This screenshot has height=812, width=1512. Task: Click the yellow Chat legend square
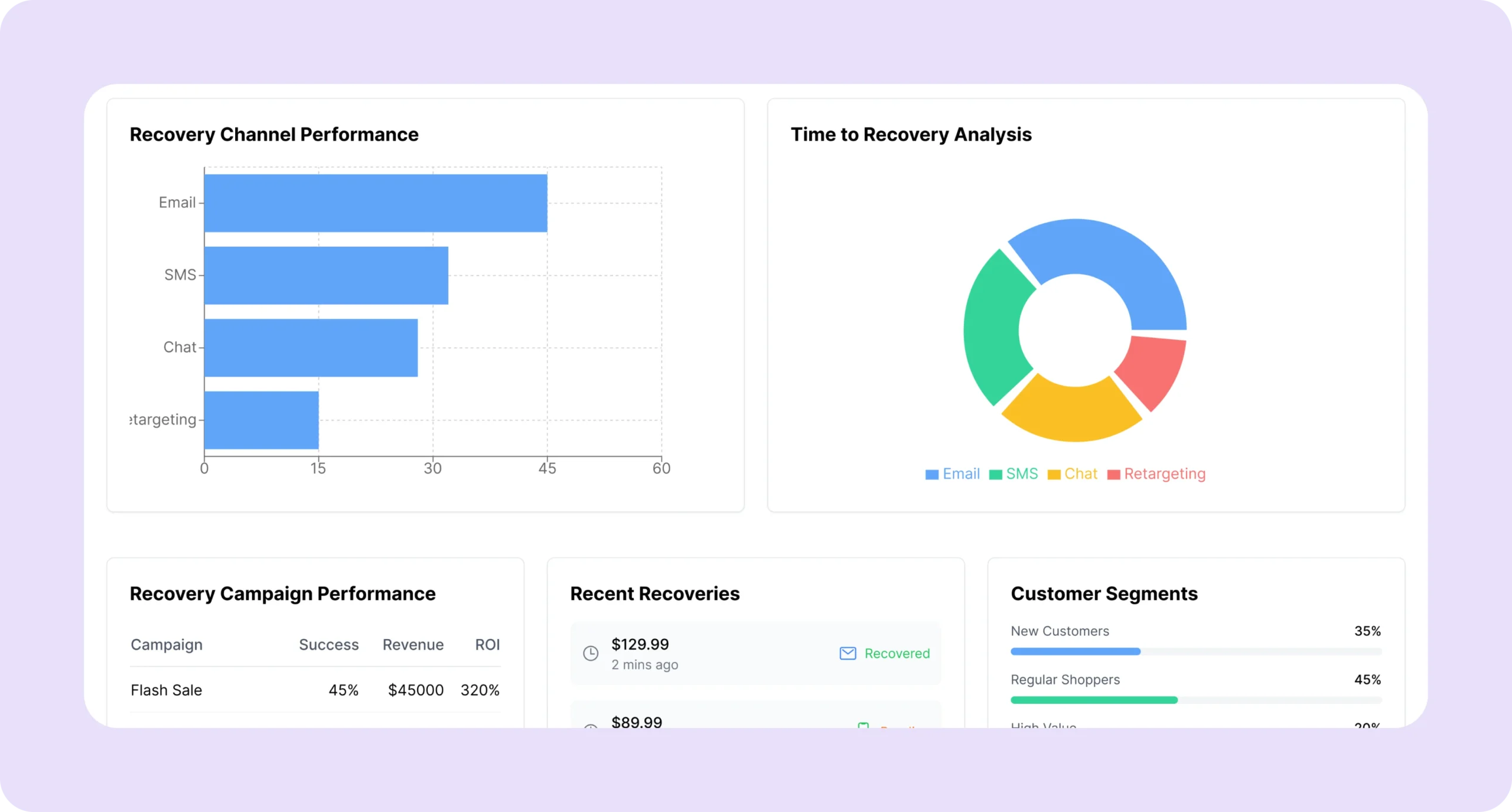pos(1054,475)
